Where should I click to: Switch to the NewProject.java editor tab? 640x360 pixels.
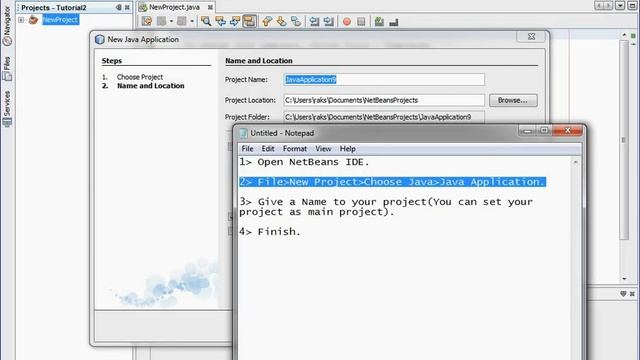(174, 7)
